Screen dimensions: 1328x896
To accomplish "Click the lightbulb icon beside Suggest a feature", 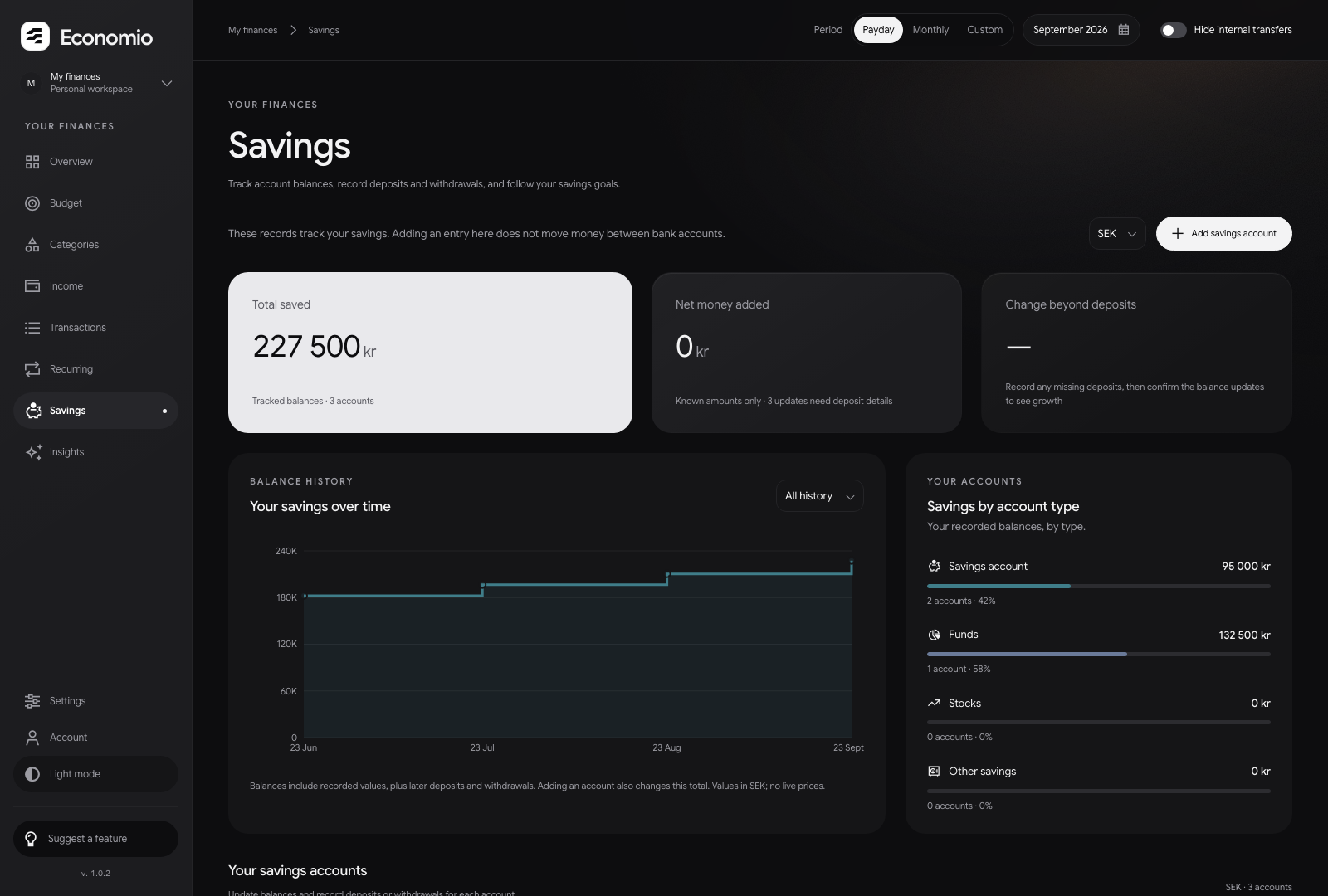I will (x=31, y=839).
